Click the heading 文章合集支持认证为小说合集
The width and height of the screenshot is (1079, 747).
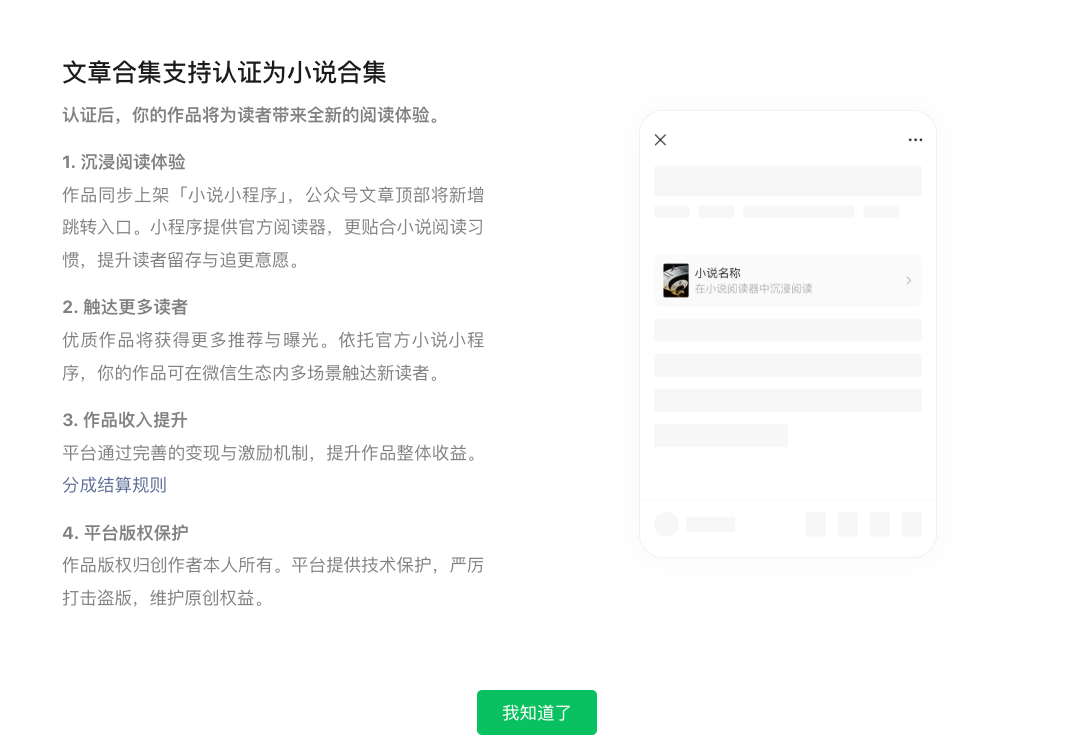point(224,72)
